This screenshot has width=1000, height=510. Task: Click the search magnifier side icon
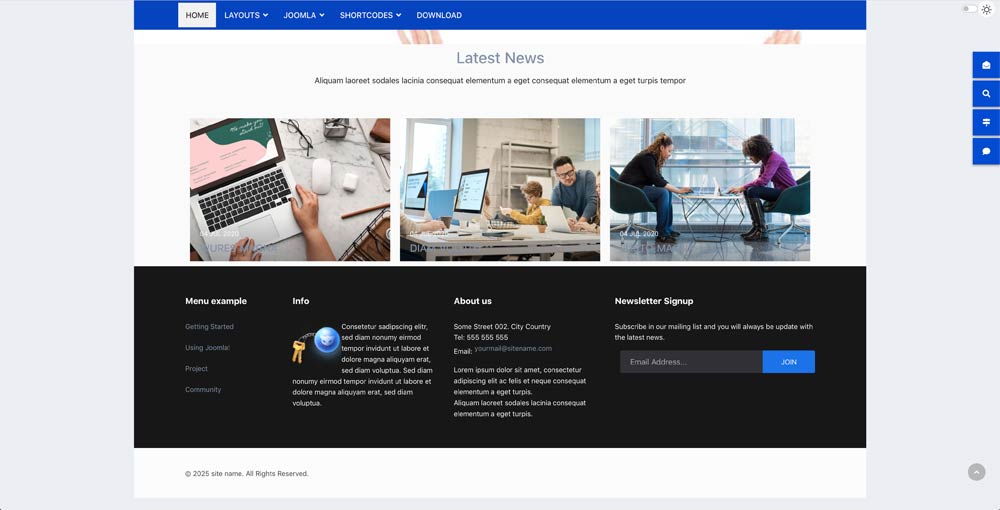point(986,94)
